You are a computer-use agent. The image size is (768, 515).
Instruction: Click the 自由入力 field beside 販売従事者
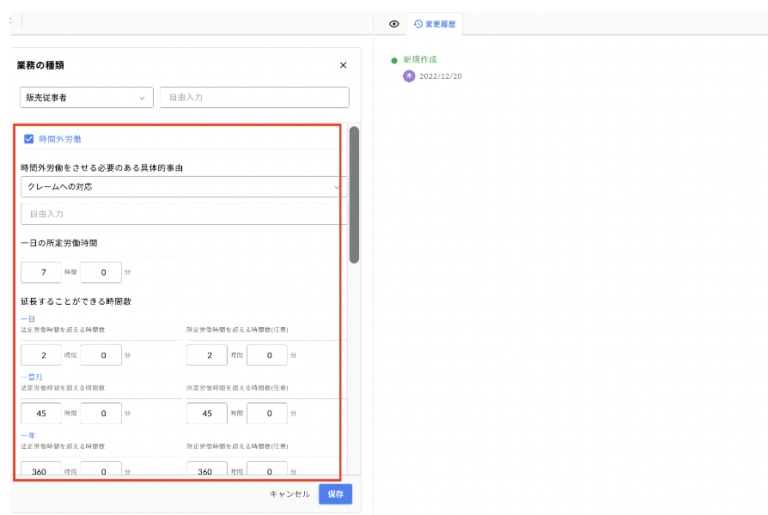(254, 97)
